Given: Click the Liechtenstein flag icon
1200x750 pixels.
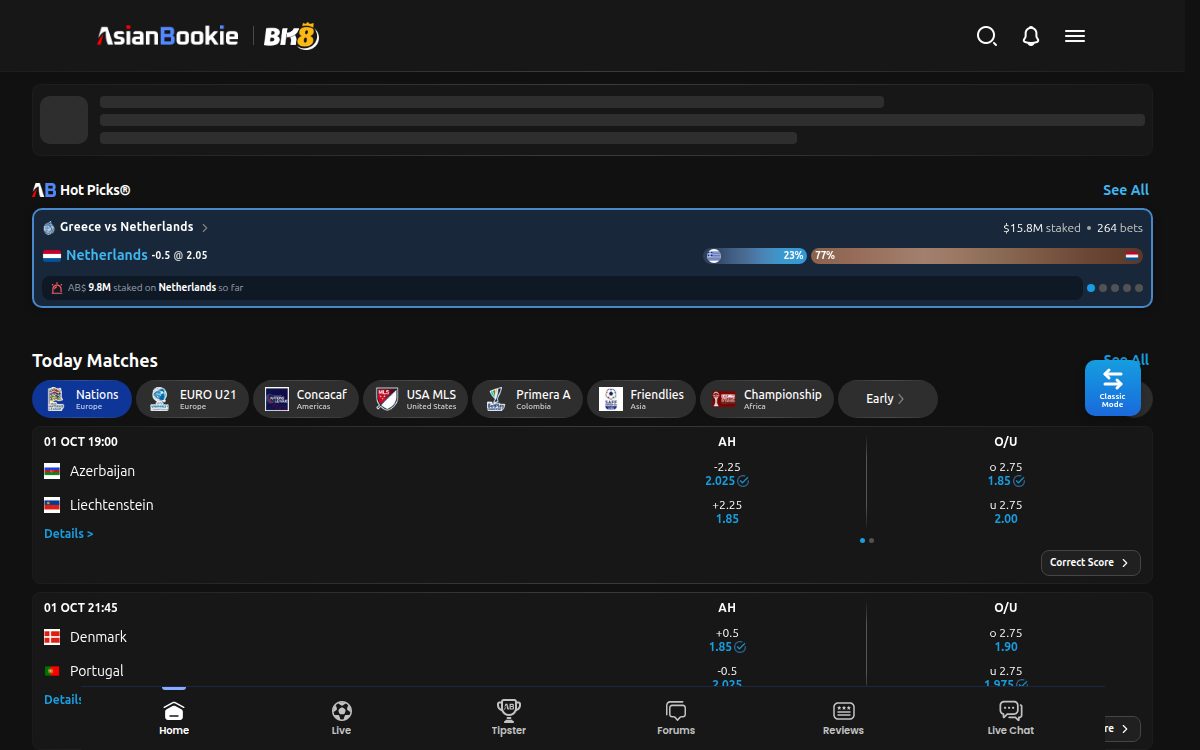Looking at the screenshot, I should pyautogui.click(x=52, y=505).
